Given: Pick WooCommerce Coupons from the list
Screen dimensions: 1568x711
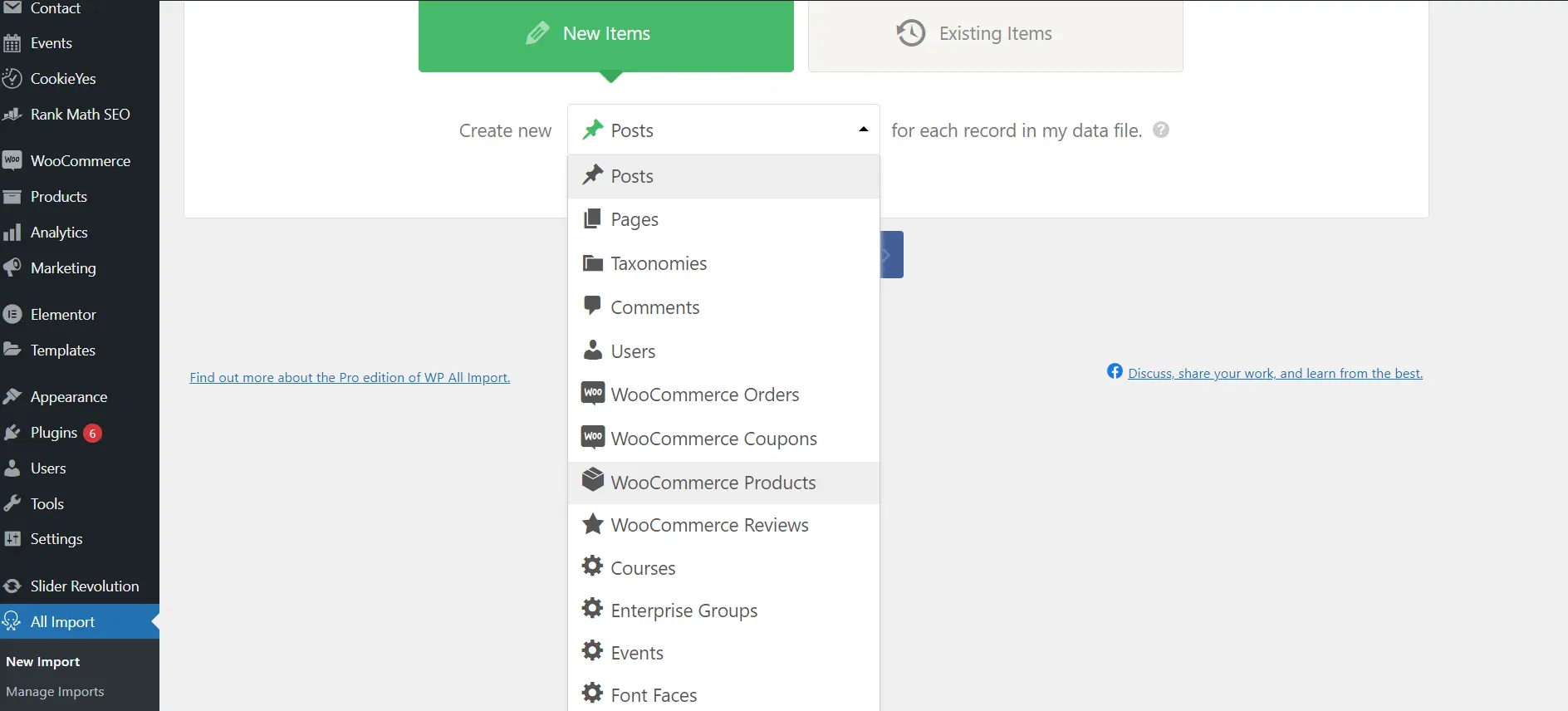Looking at the screenshot, I should pyautogui.click(x=723, y=439).
